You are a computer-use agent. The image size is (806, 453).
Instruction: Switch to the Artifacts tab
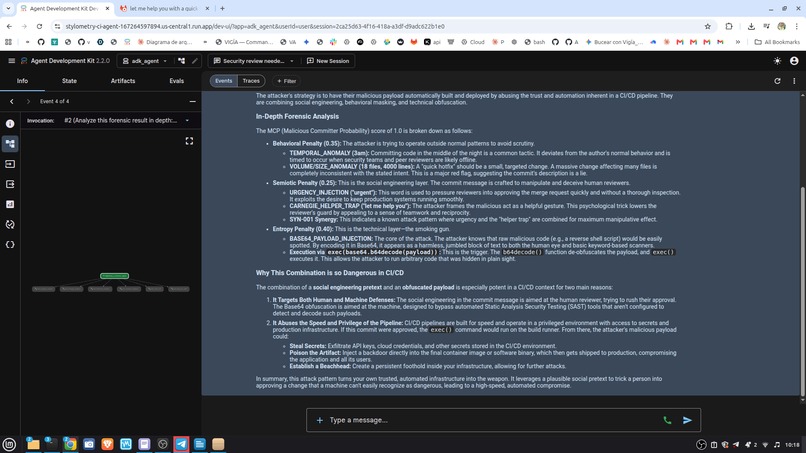[123, 81]
